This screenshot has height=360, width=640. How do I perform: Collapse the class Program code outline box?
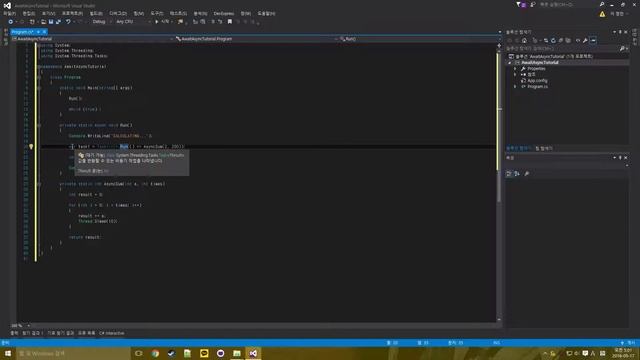39,77
